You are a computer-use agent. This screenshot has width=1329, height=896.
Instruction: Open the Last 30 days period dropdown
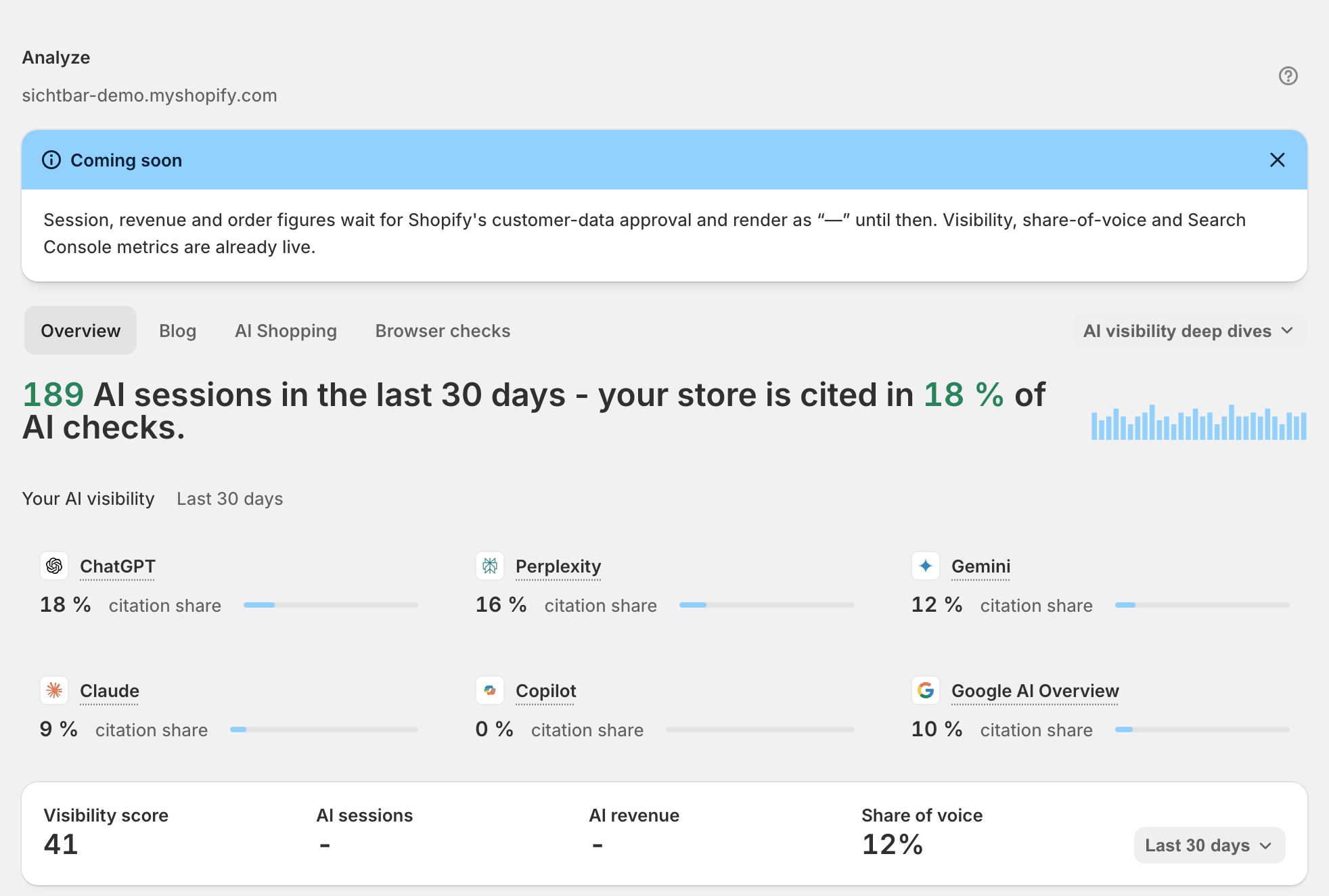(1209, 845)
